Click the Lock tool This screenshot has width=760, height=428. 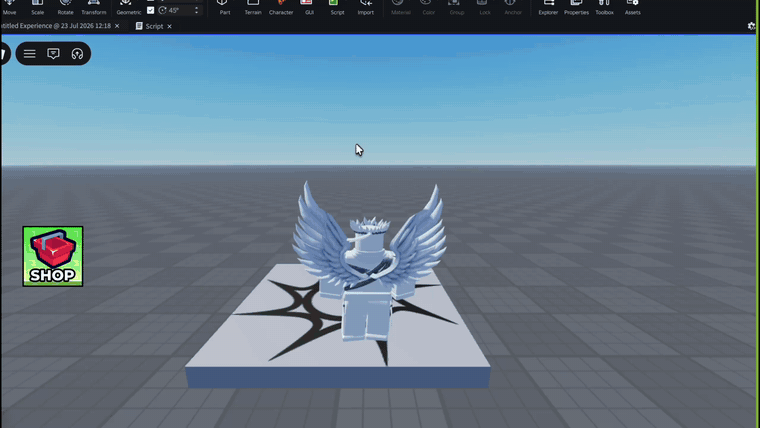pos(485,8)
